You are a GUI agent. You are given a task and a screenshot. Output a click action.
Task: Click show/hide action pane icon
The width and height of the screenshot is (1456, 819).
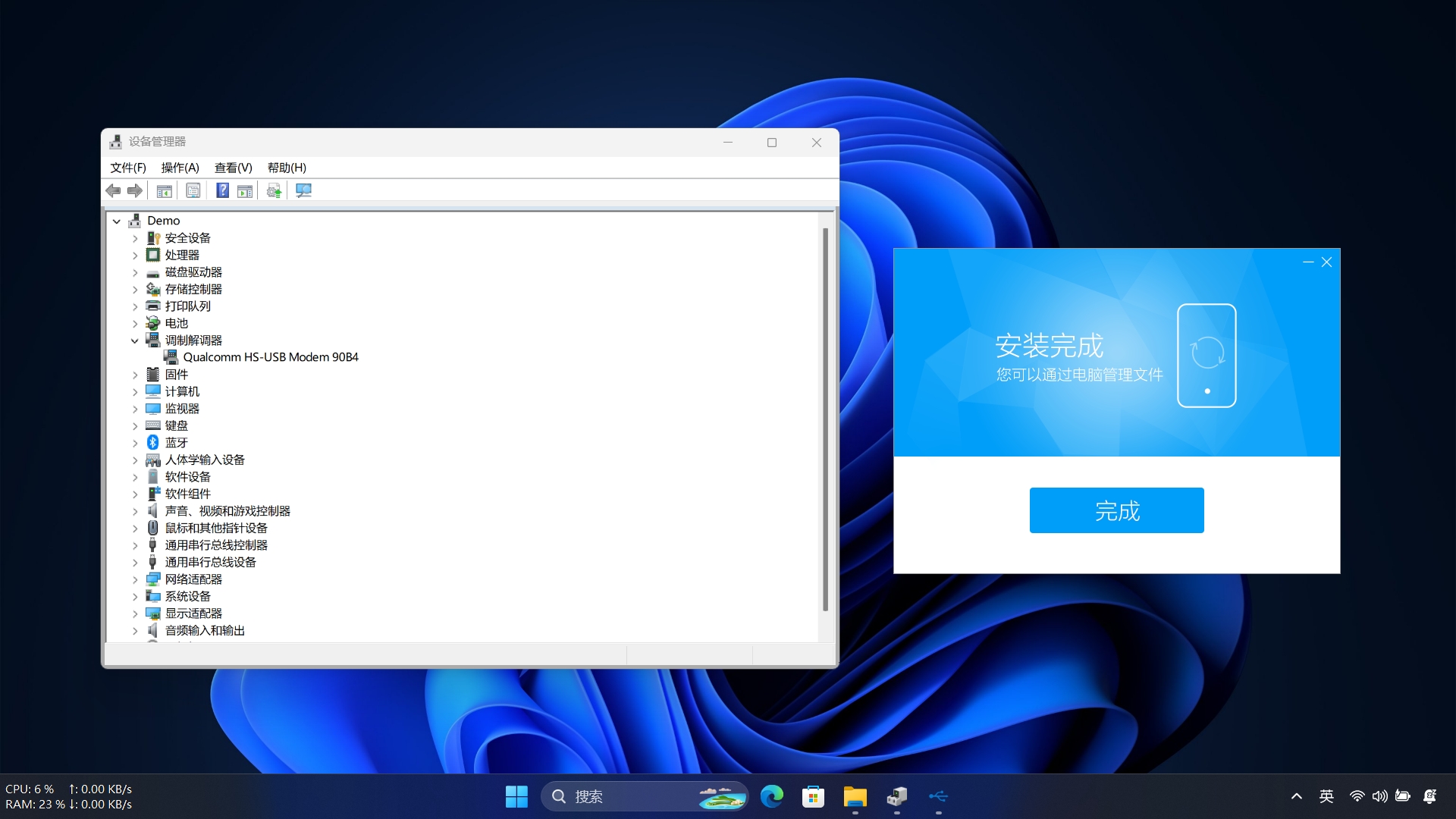click(x=245, y=191)
